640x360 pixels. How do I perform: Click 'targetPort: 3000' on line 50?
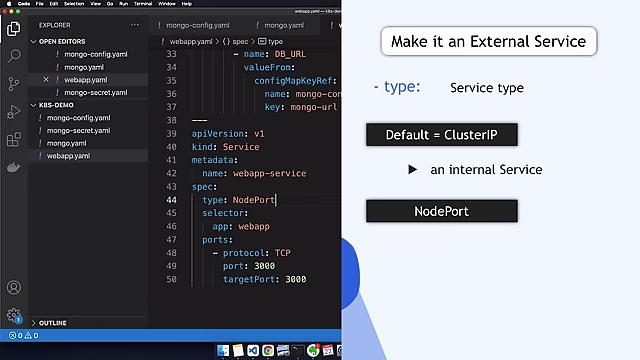click(264, 280)
